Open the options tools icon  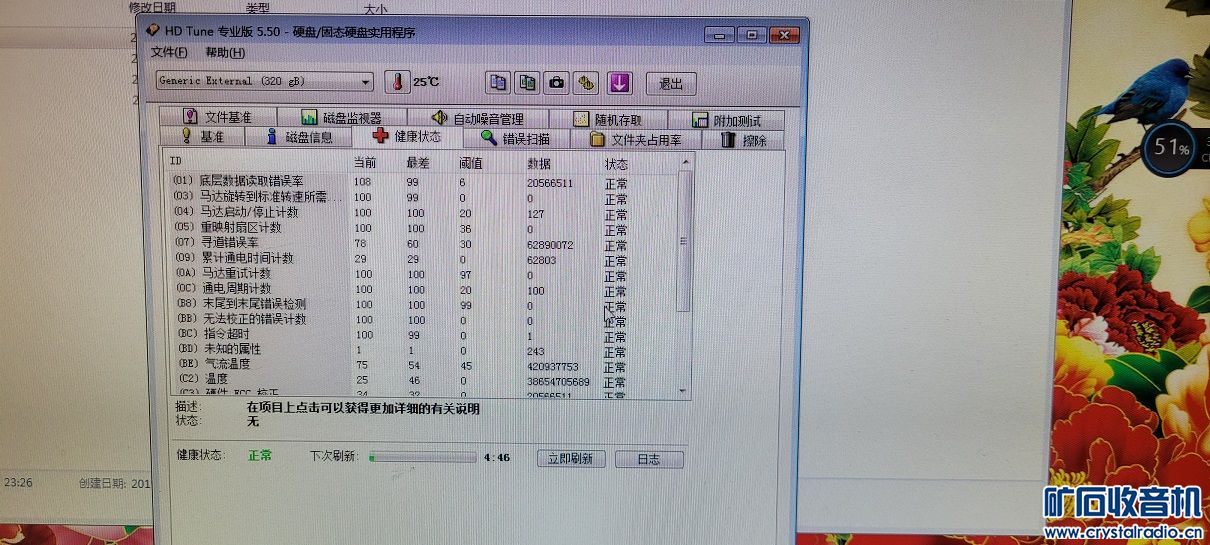[587, 82]
